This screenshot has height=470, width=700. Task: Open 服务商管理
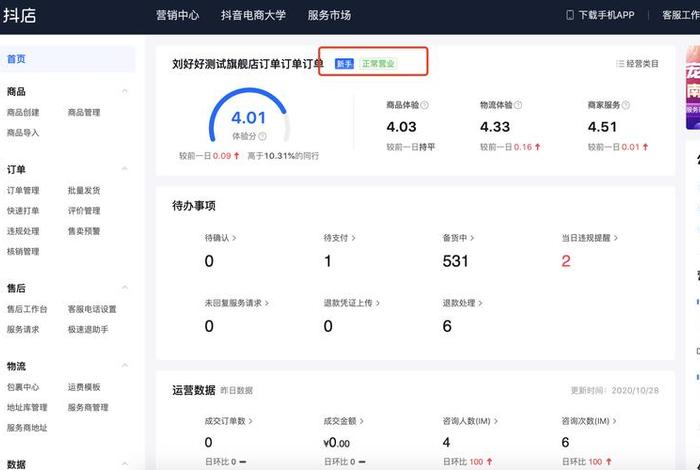[x=88, y=407]
